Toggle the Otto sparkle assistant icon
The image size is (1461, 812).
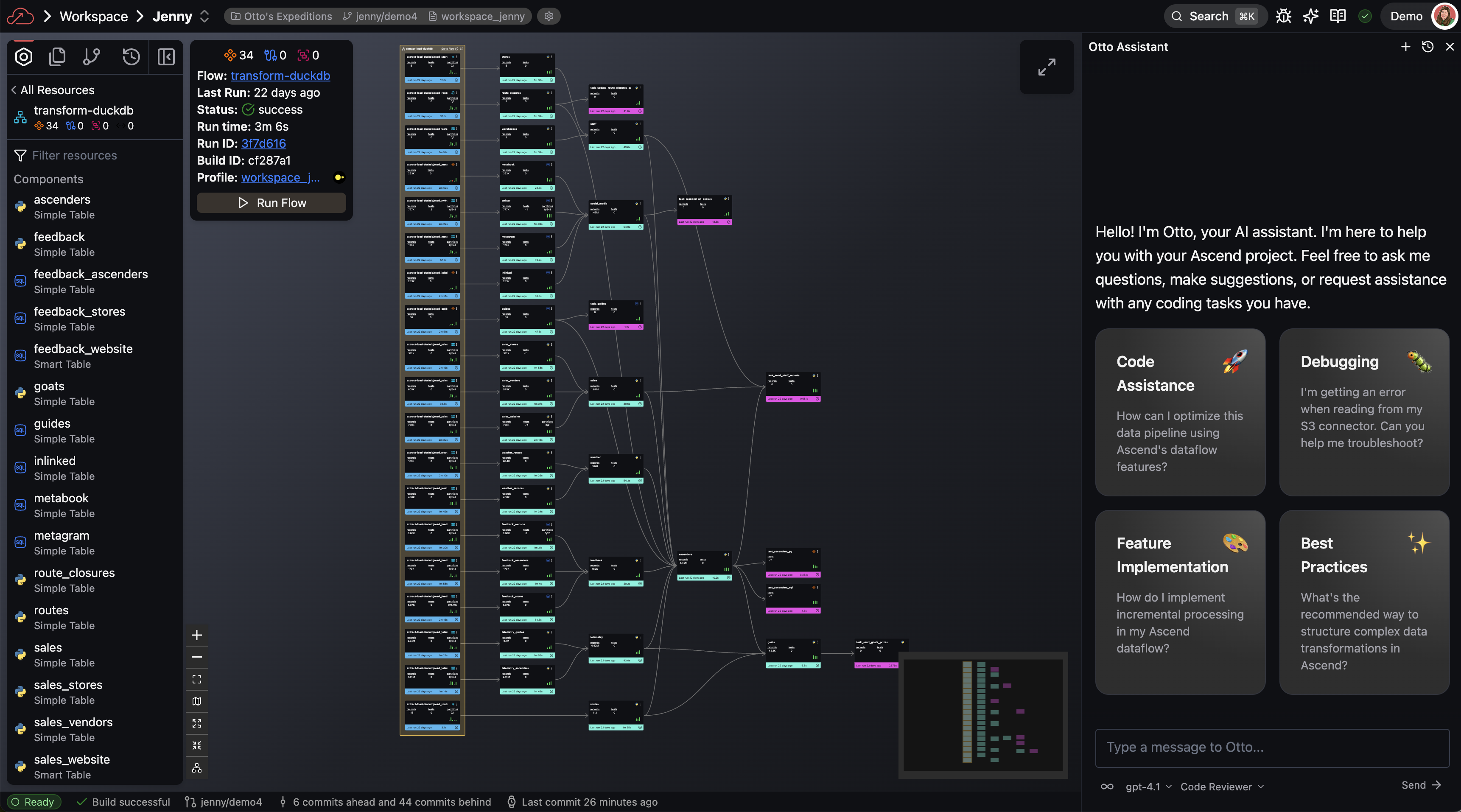tap(1310, 16)
